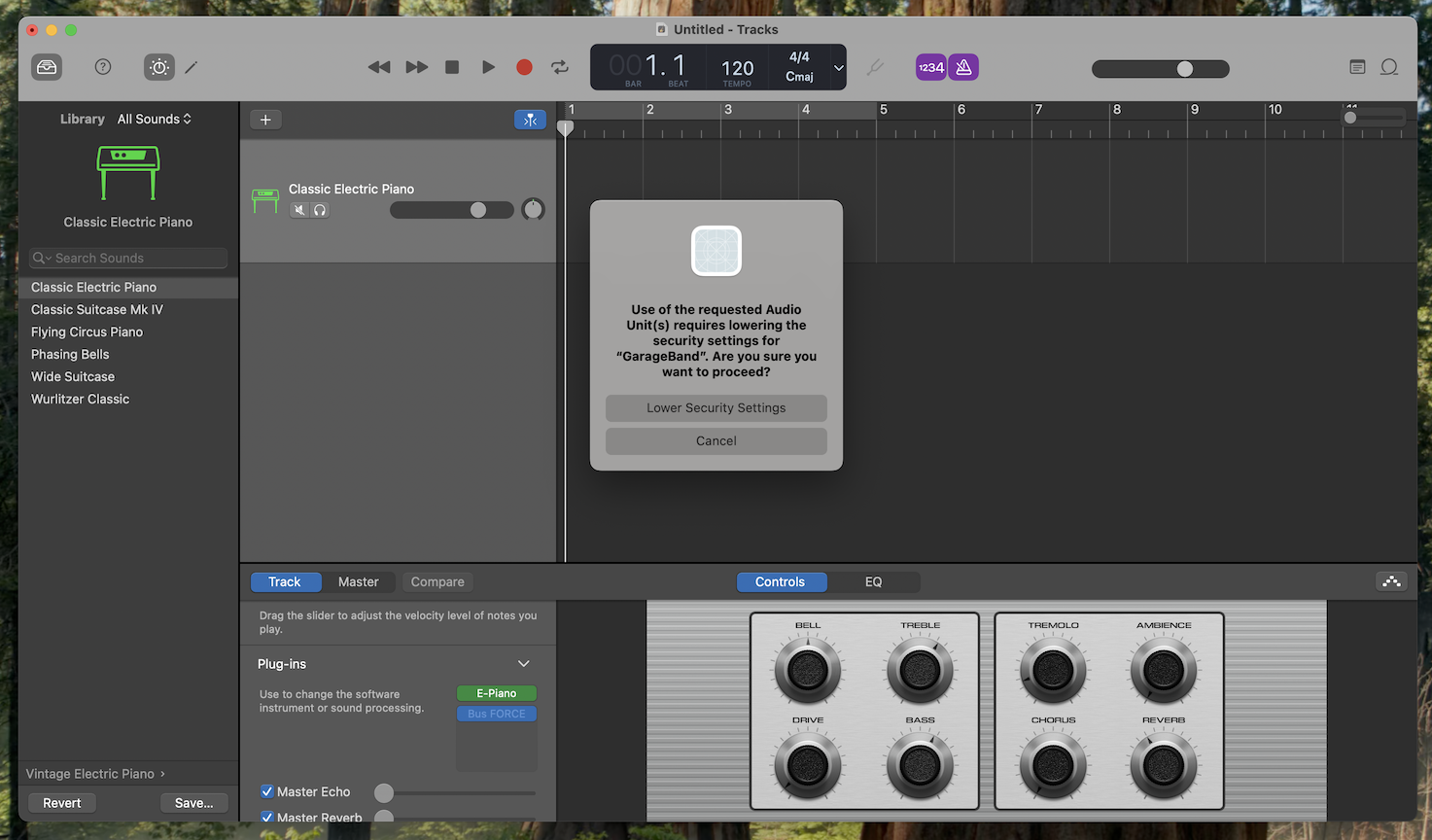Click the large Library electric piano icon
The height and width of the screenshot is (840, 1432).
pos(128,173)
